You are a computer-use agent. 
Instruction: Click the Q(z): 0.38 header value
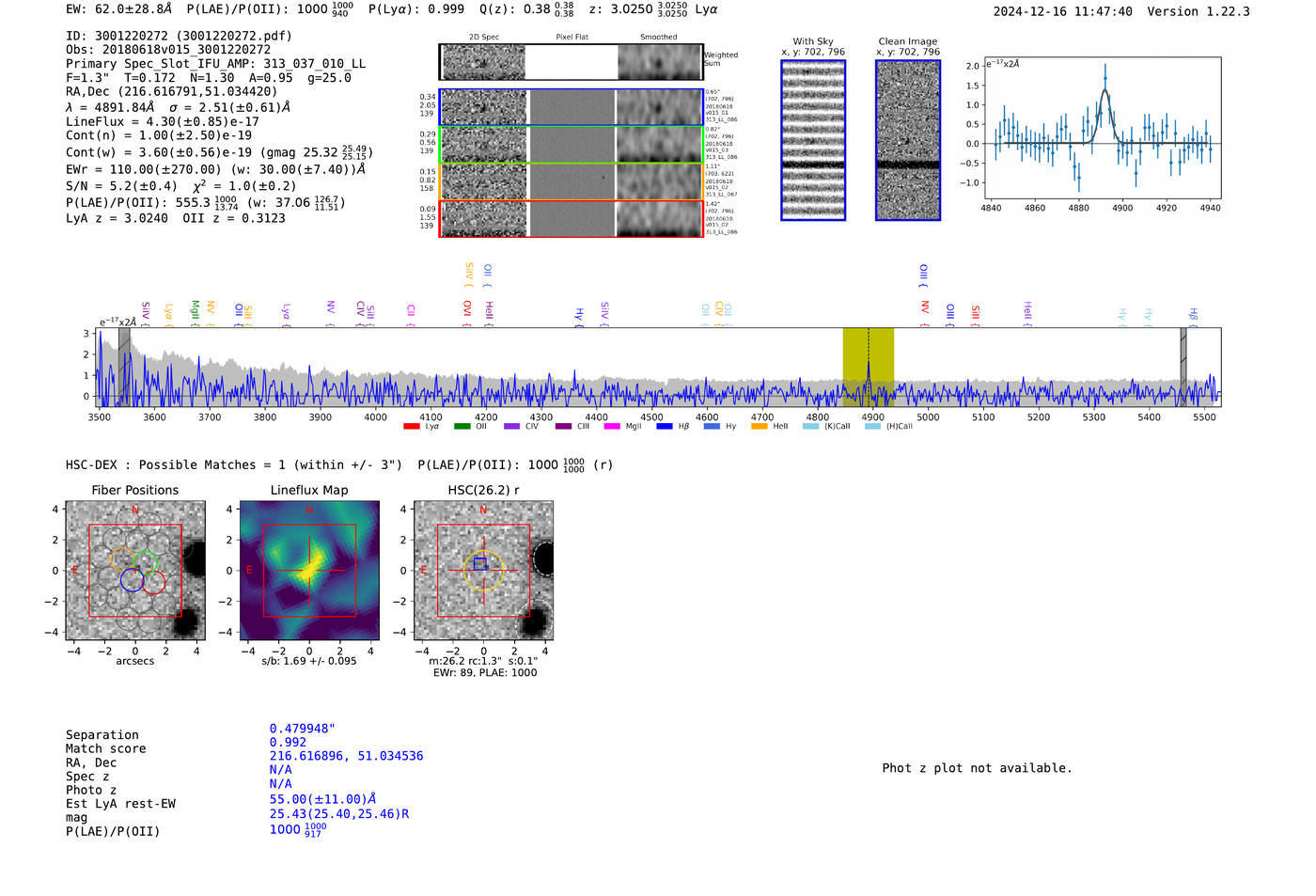click(527, 9)
